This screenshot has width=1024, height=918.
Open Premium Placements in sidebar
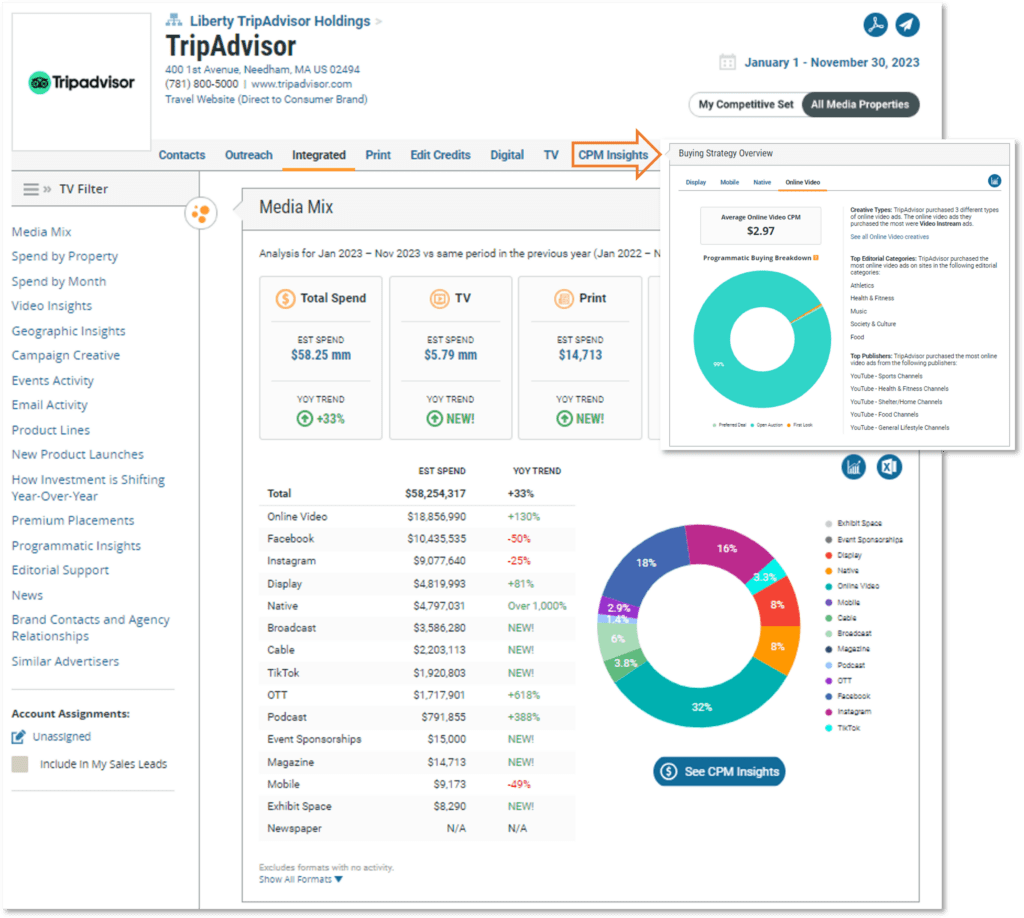pyautogui.click(x=72, y=520)
